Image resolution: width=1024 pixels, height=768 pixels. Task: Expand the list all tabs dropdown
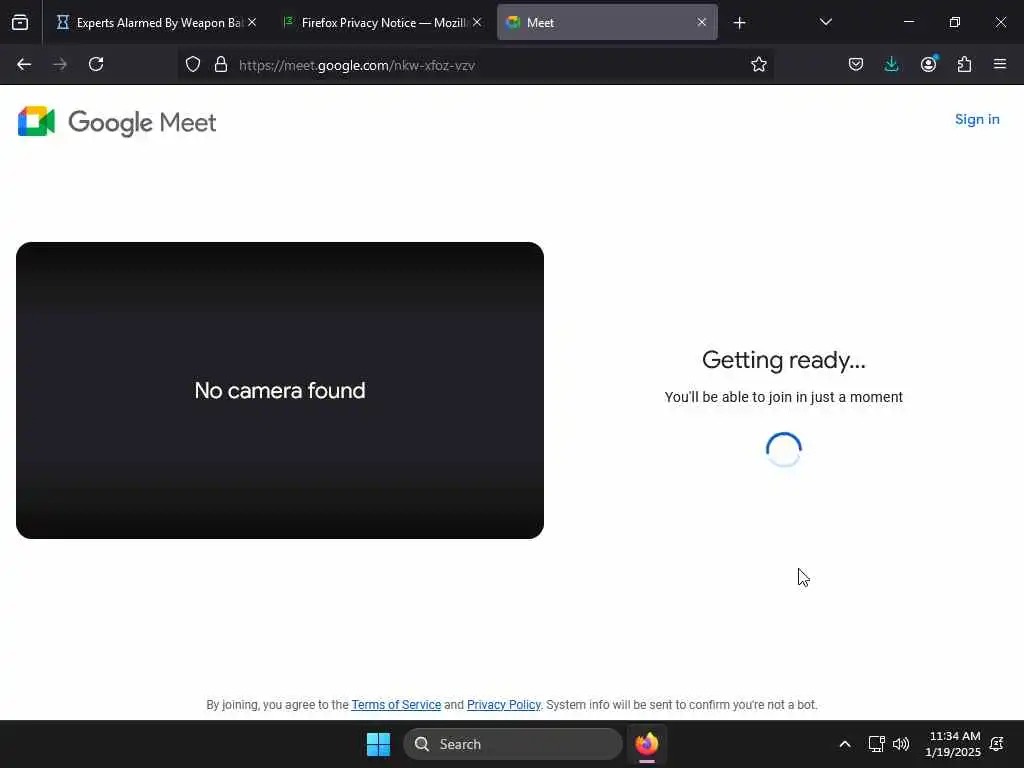point(825,22)
